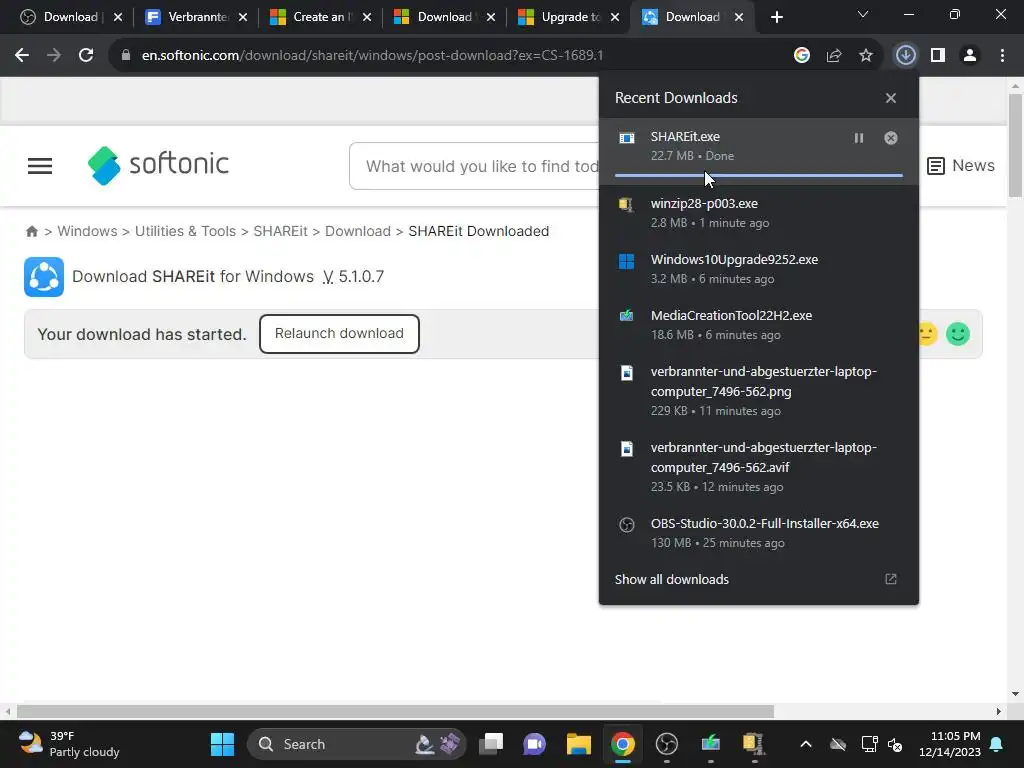The image size is (1024, 768).
Task: Click the OBS-Studio installer file icon
Action: [x=626, y=525]
